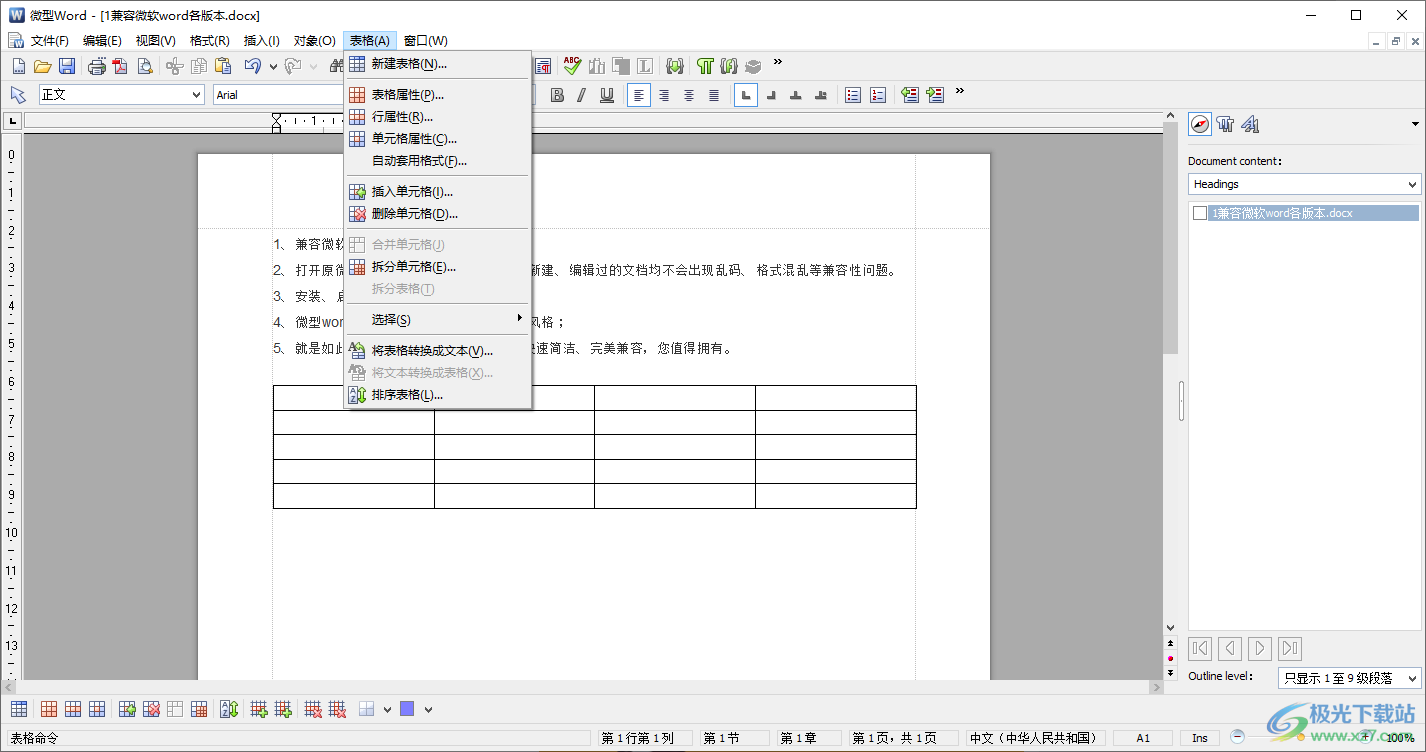Open the A1 styles panel icon in sidebar

[x=1250, y=124]
